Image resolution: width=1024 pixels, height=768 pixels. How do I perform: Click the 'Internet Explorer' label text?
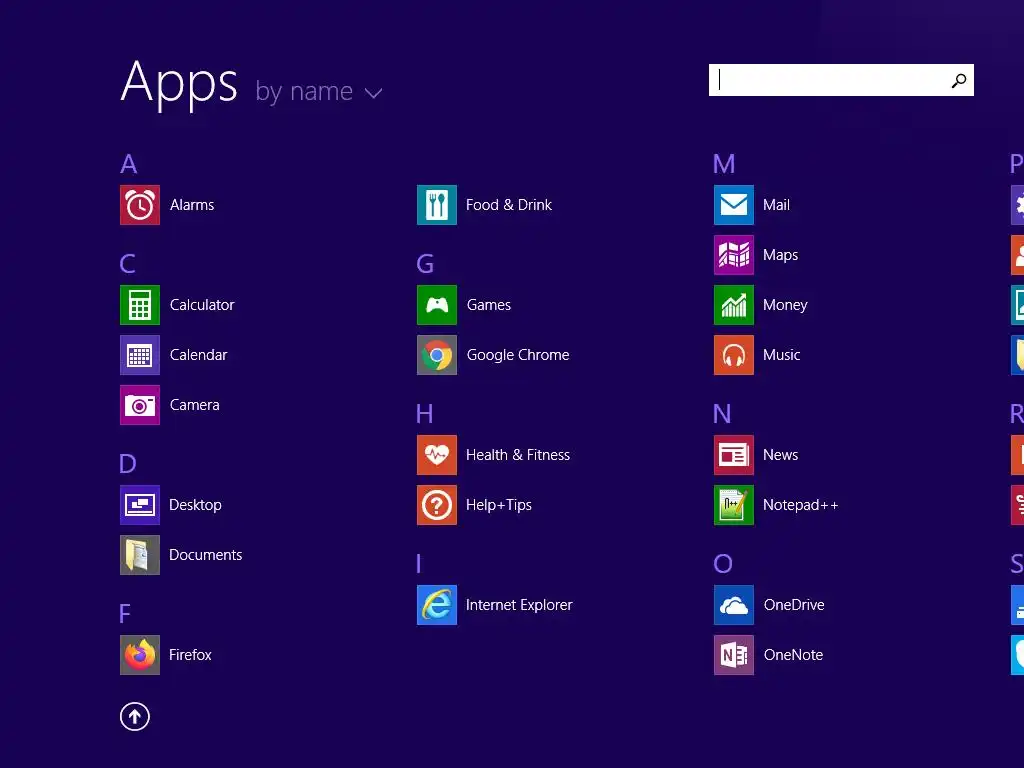519,605
